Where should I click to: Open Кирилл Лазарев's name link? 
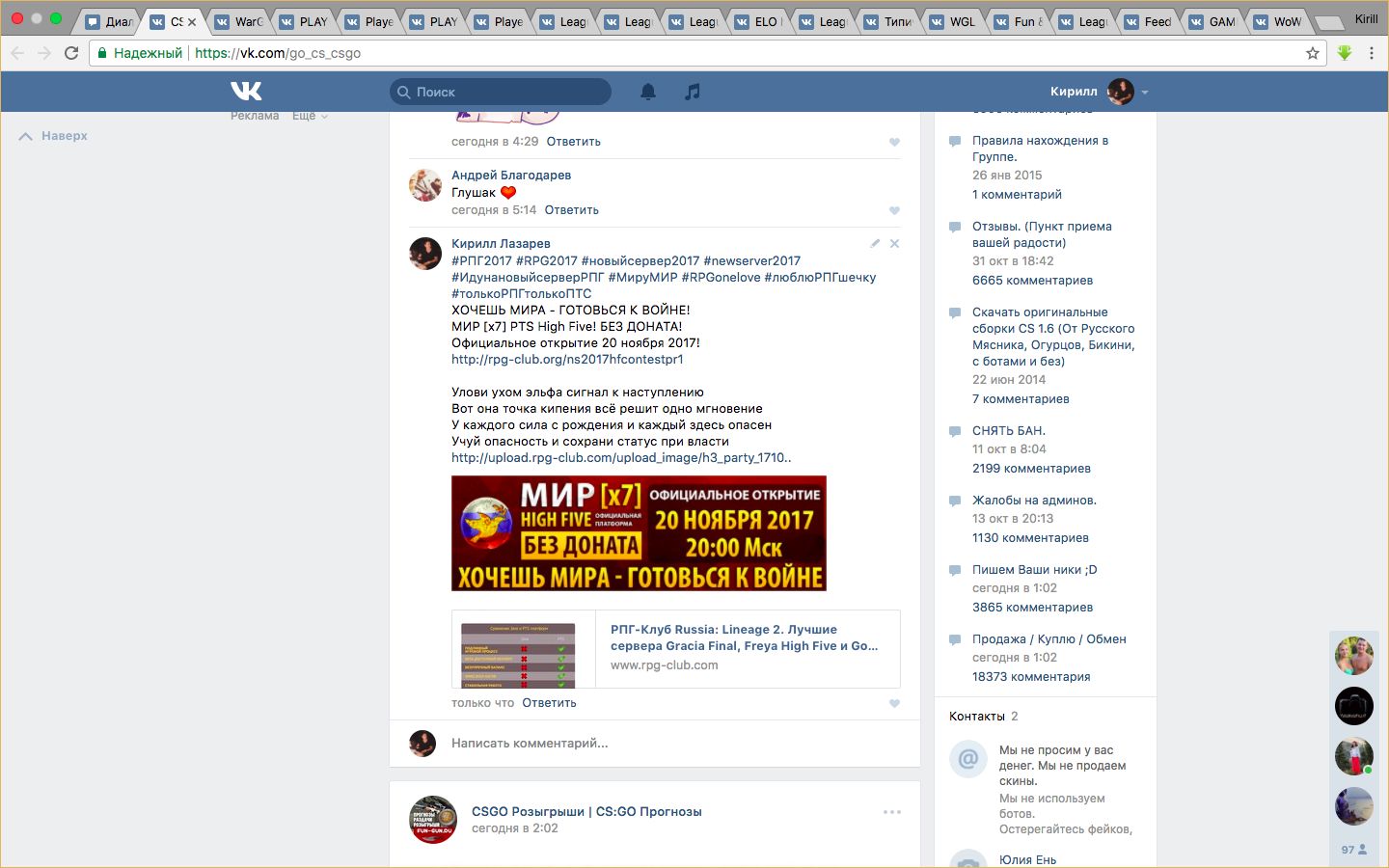pyautogui.click(x=501, y=244)
